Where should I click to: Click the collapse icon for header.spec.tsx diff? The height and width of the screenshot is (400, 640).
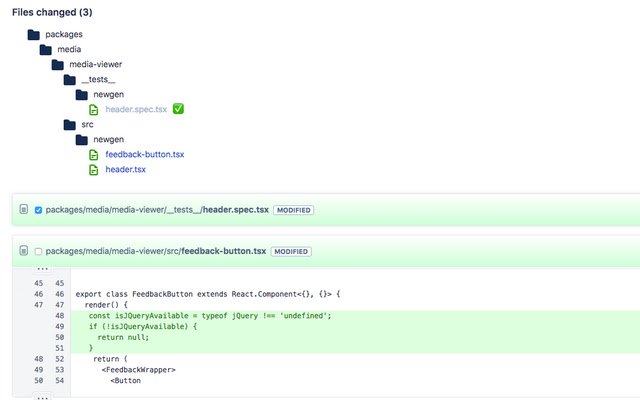coord(24,209)
